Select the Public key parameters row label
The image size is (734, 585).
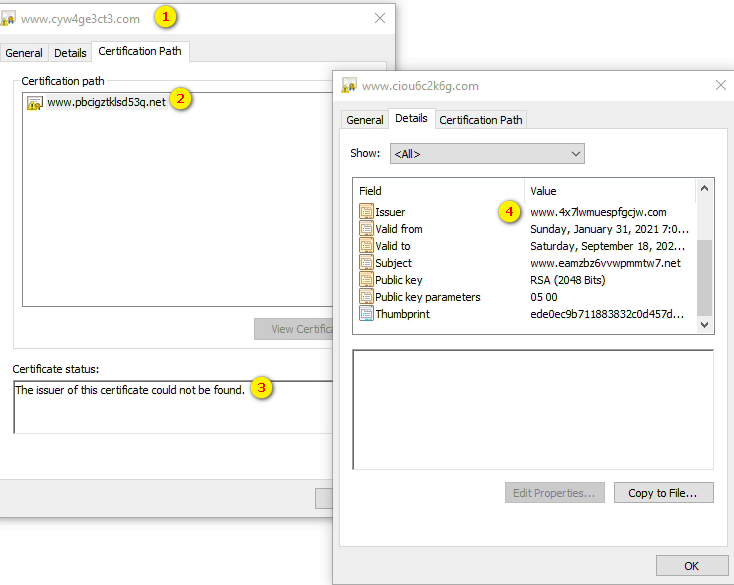click(428, 297)
